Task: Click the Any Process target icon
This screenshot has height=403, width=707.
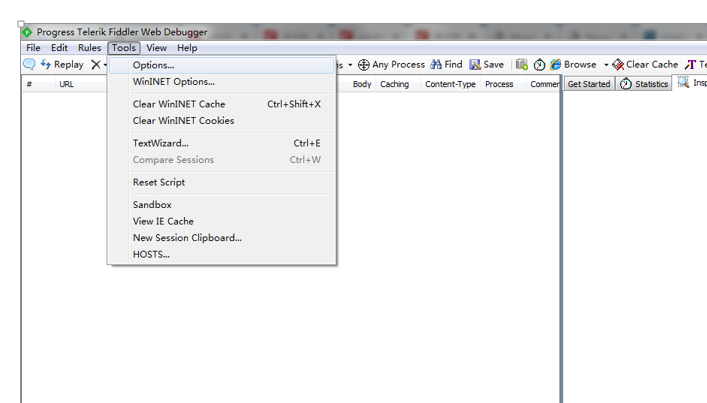Action: [x=363, y=65]
